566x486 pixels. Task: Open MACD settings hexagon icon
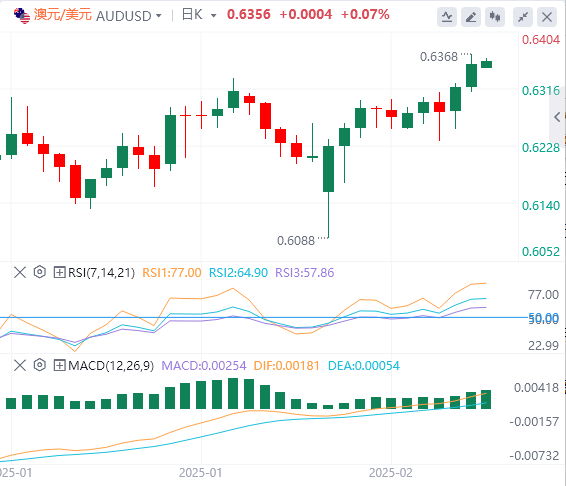click(40, 365)
